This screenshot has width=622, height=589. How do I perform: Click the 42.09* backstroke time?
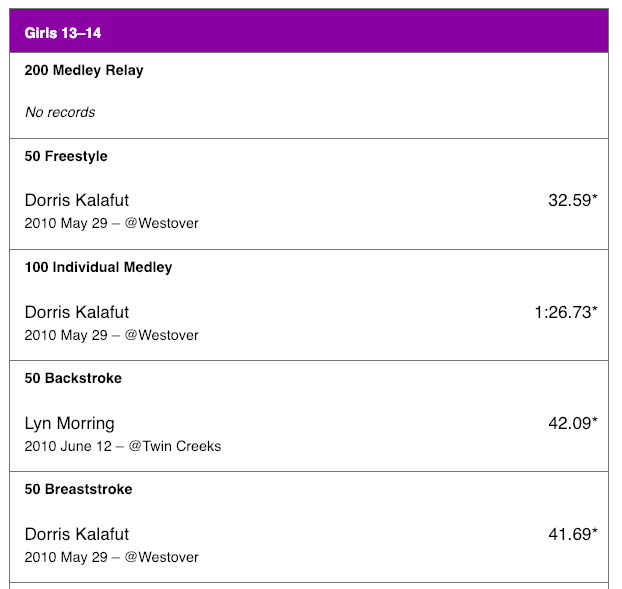point(572,423)
